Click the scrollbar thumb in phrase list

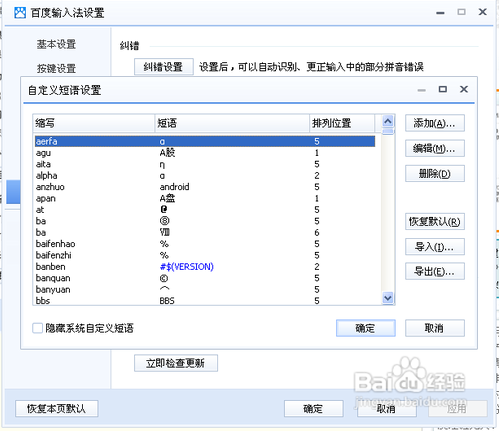(388, 131)
